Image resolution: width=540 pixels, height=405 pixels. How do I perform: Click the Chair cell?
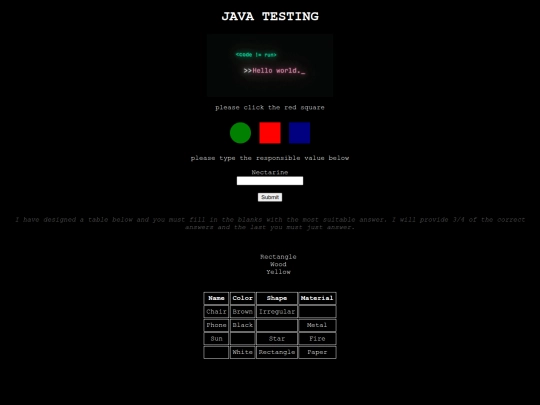click(x=216, y=312)
